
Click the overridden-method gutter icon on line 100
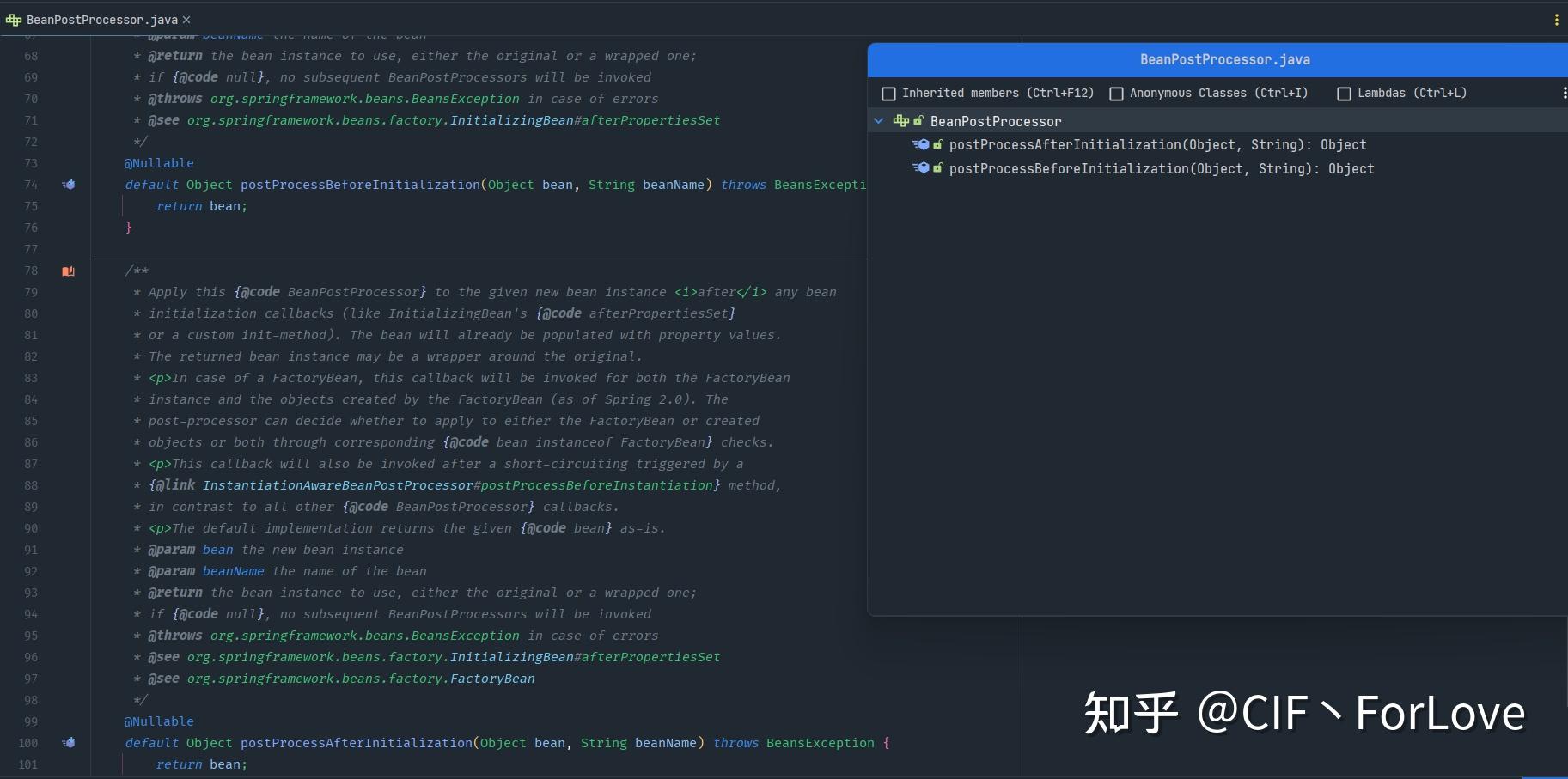[x=69, y=743]
